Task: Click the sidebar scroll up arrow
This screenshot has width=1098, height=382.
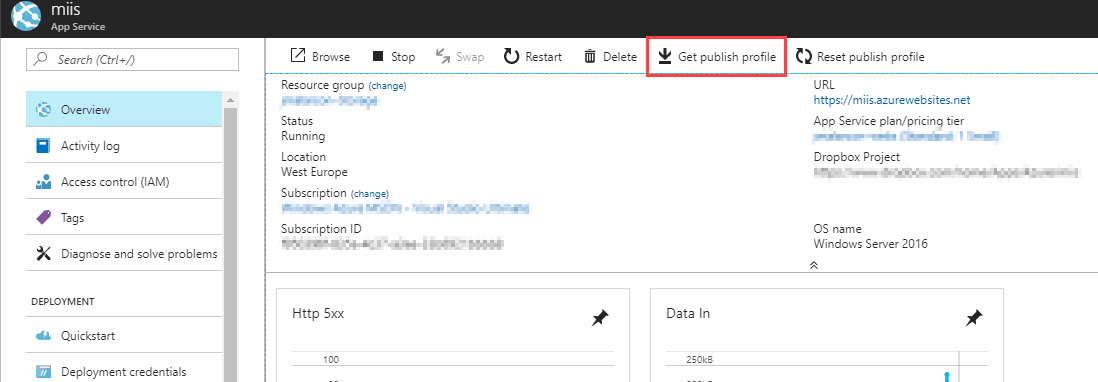Action: [x=229, y=100]
